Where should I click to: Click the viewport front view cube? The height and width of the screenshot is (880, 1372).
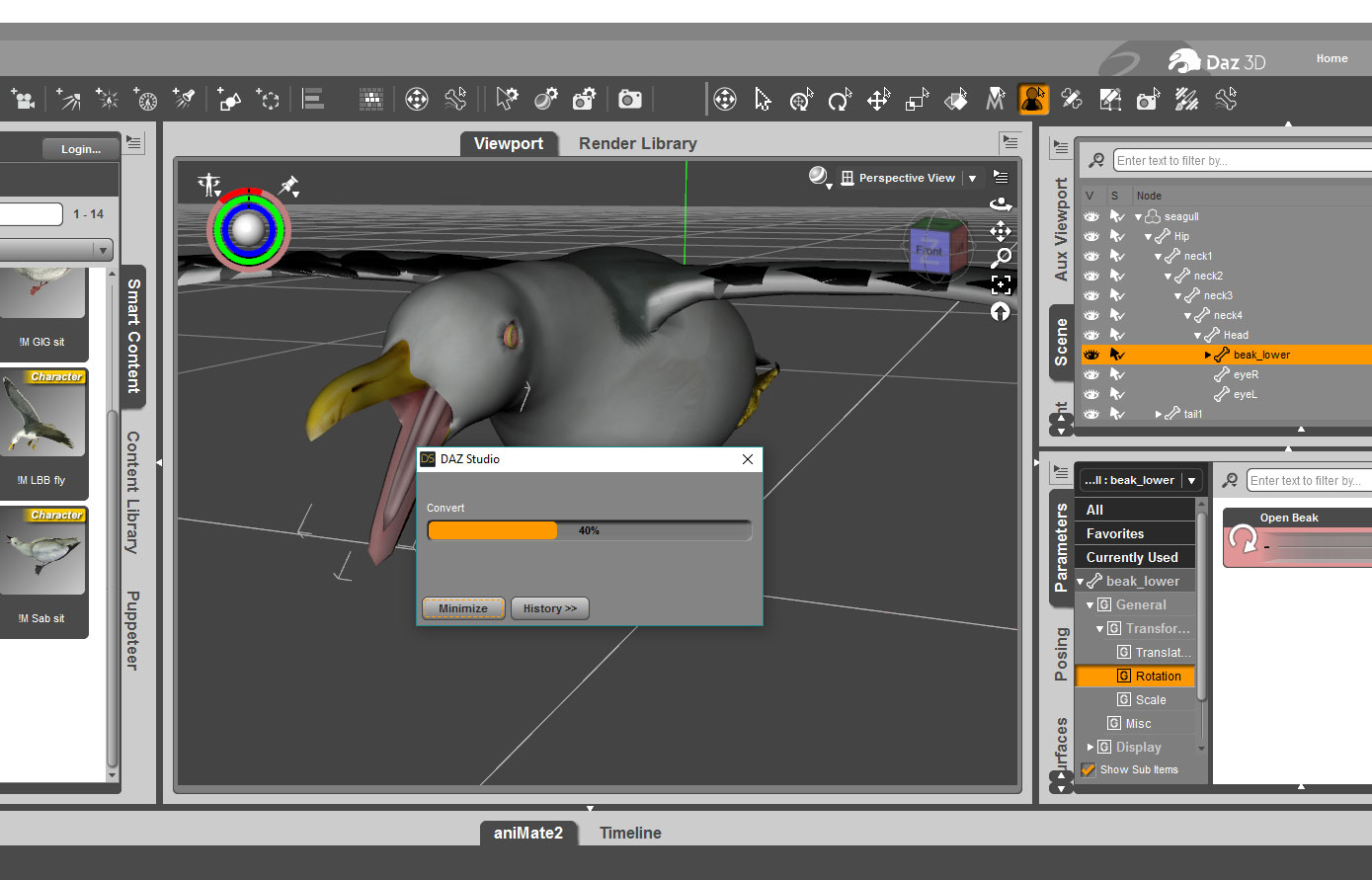tap(930, 249)
